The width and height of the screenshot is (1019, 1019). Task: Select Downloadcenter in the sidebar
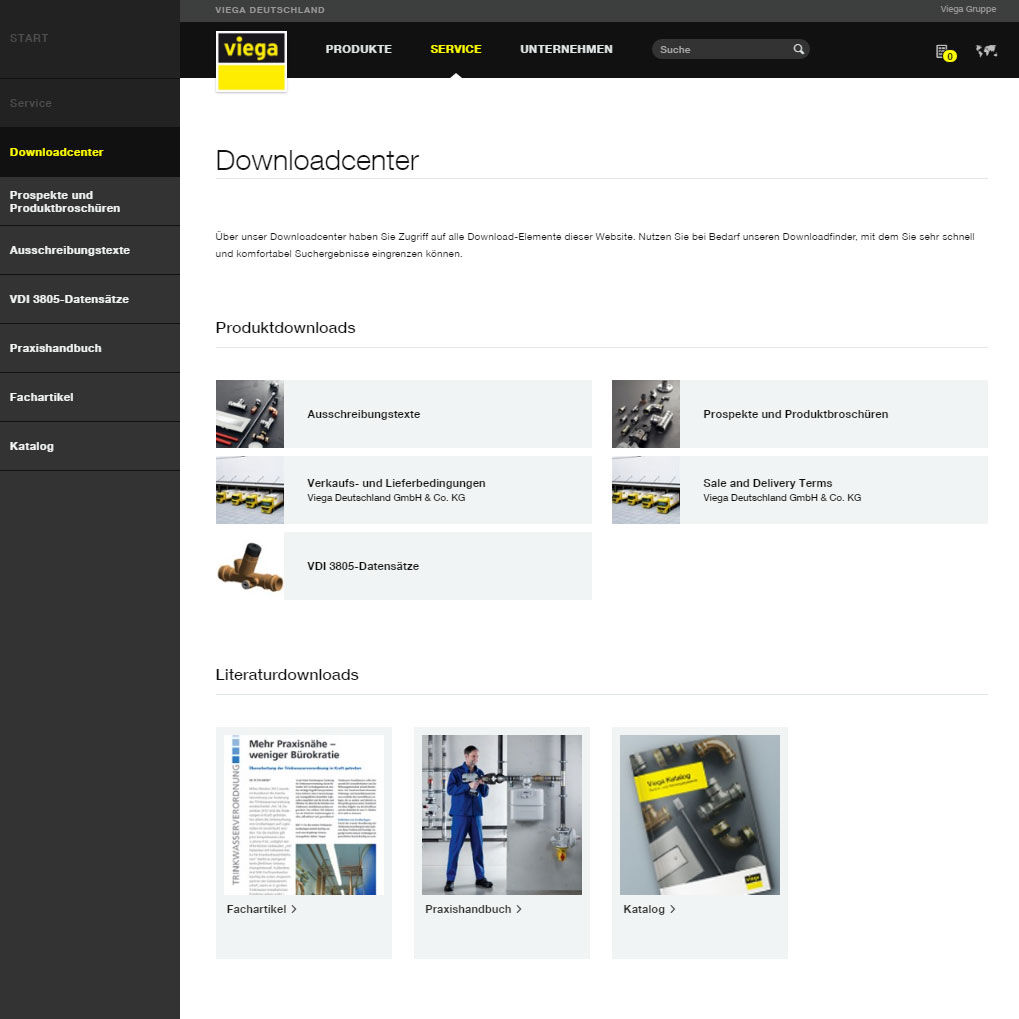coord(90,152)
